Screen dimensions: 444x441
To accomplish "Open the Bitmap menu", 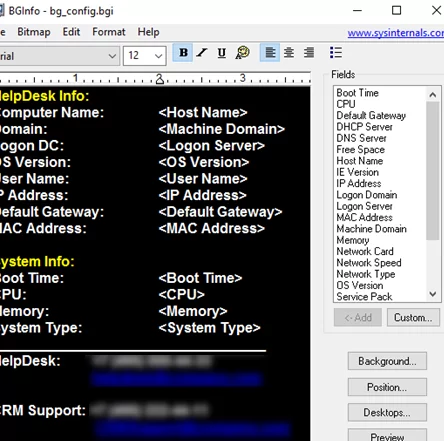I will pos(34,32).
